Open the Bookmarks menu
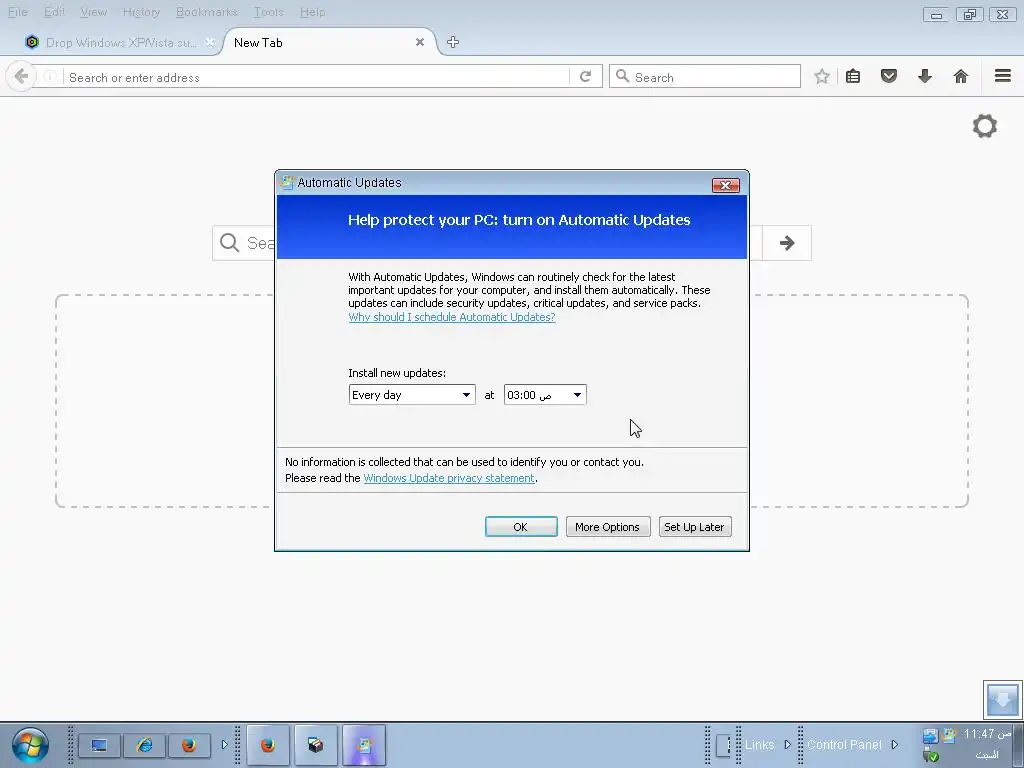This screenshot has width=1024, height=768. coord(206,12)
